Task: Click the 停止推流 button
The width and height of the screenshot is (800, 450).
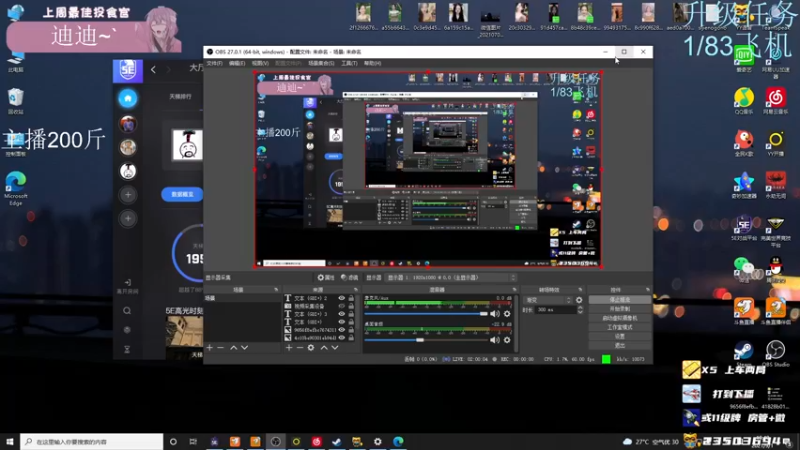Action: 619,300
